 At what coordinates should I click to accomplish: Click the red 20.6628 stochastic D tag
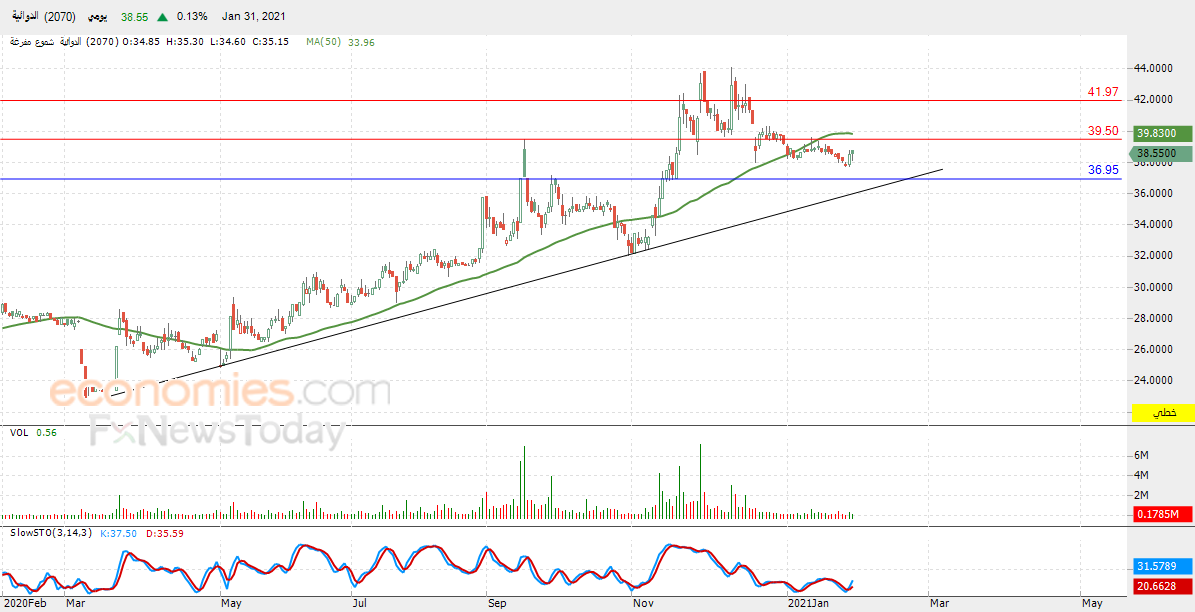click(x=1161, y=585)
